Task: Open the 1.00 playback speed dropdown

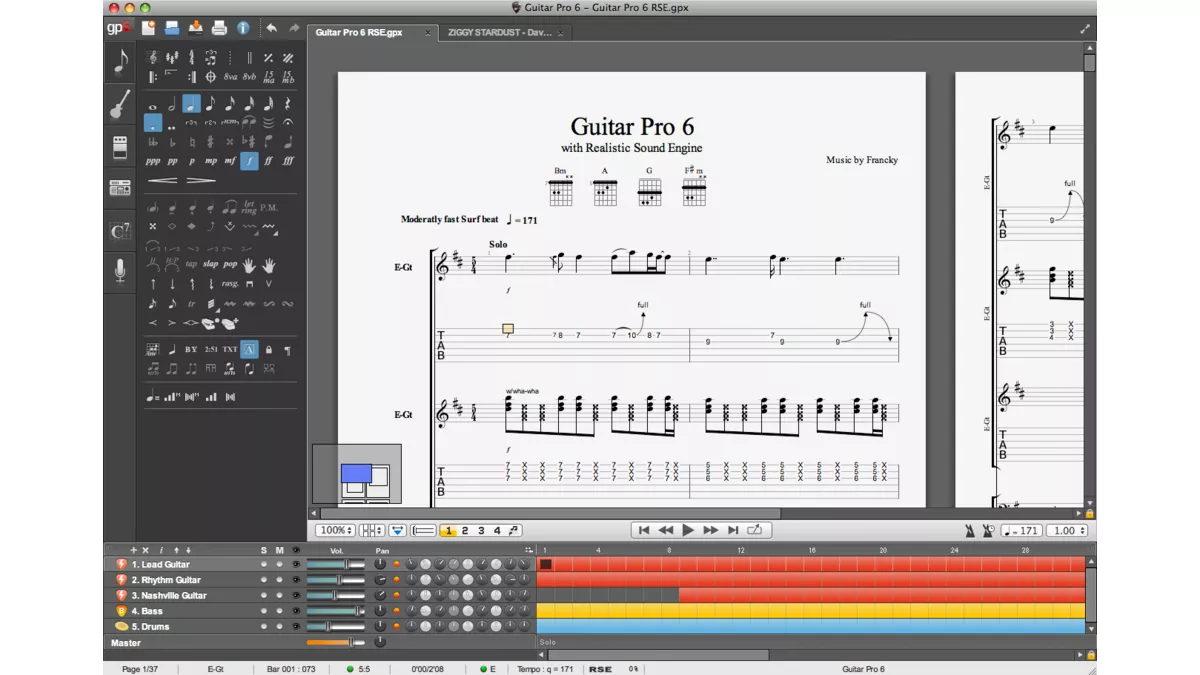Action: [1067, 531]
